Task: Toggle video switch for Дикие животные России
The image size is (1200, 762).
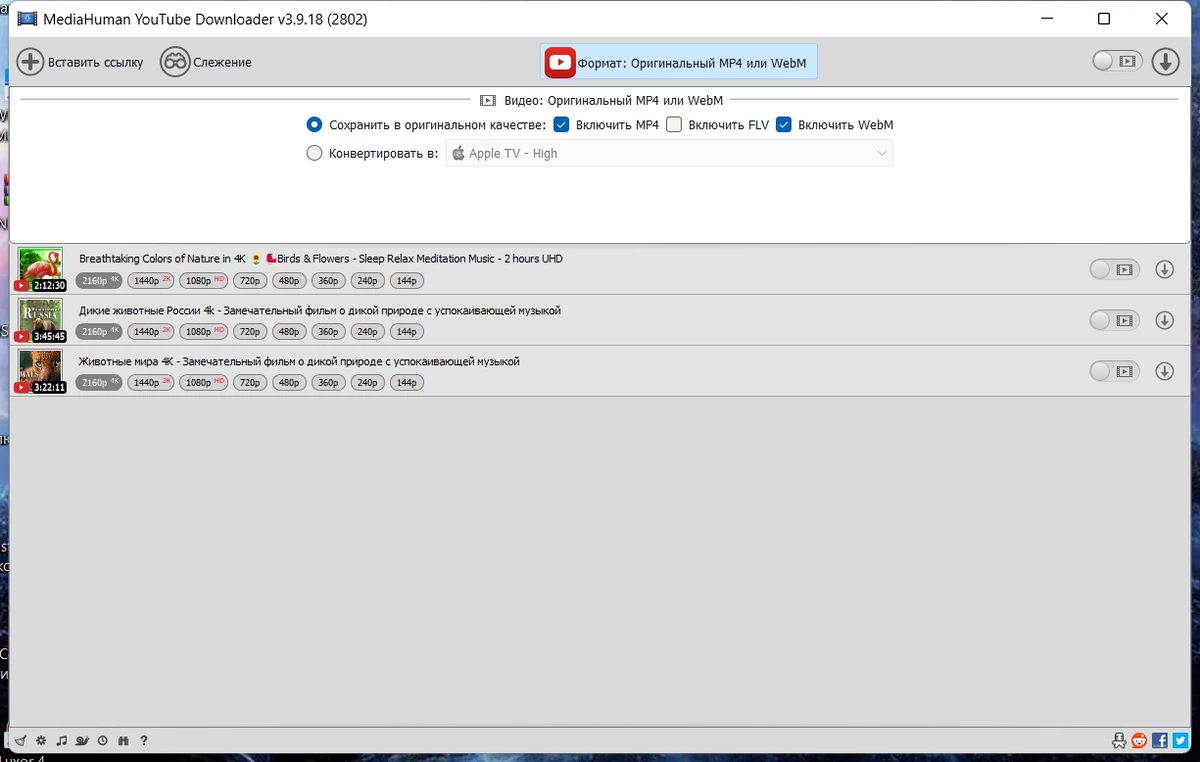Action: [1114, 320]
